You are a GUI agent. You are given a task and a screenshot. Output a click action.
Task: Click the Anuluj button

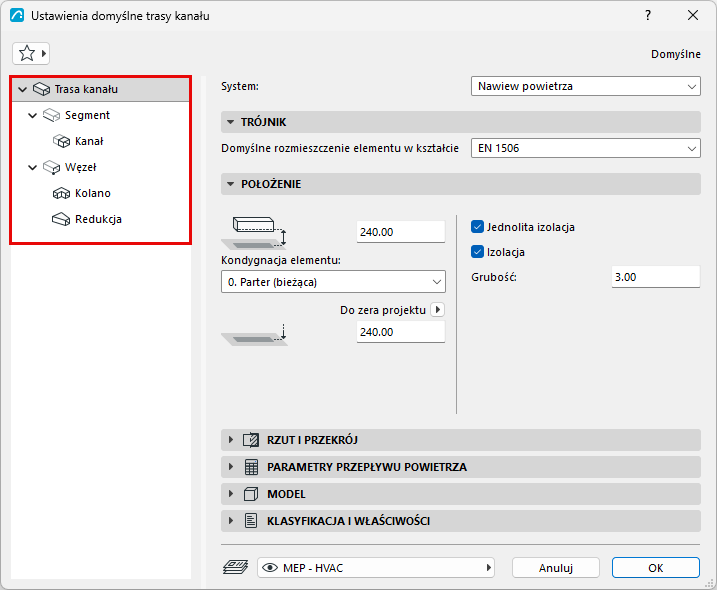[x=556, y=568]
